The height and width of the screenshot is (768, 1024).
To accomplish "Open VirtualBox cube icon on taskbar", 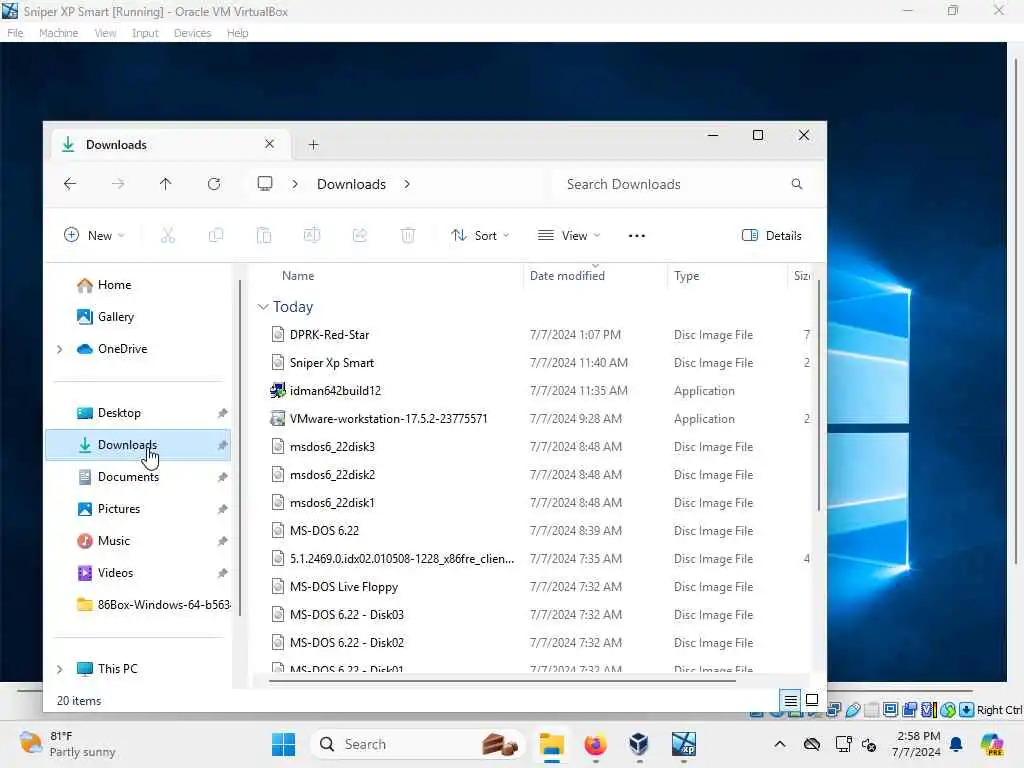I will pos(639,744).
